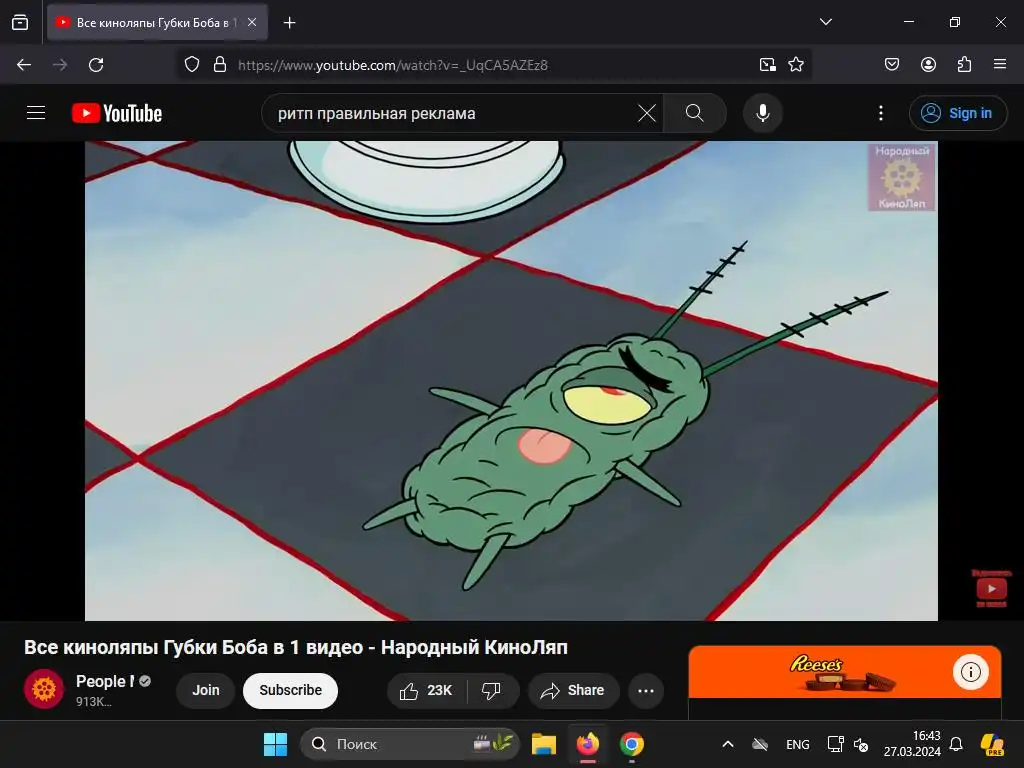Open File Explorer from taskbar
1024x768 pixels.
point(543,744)
